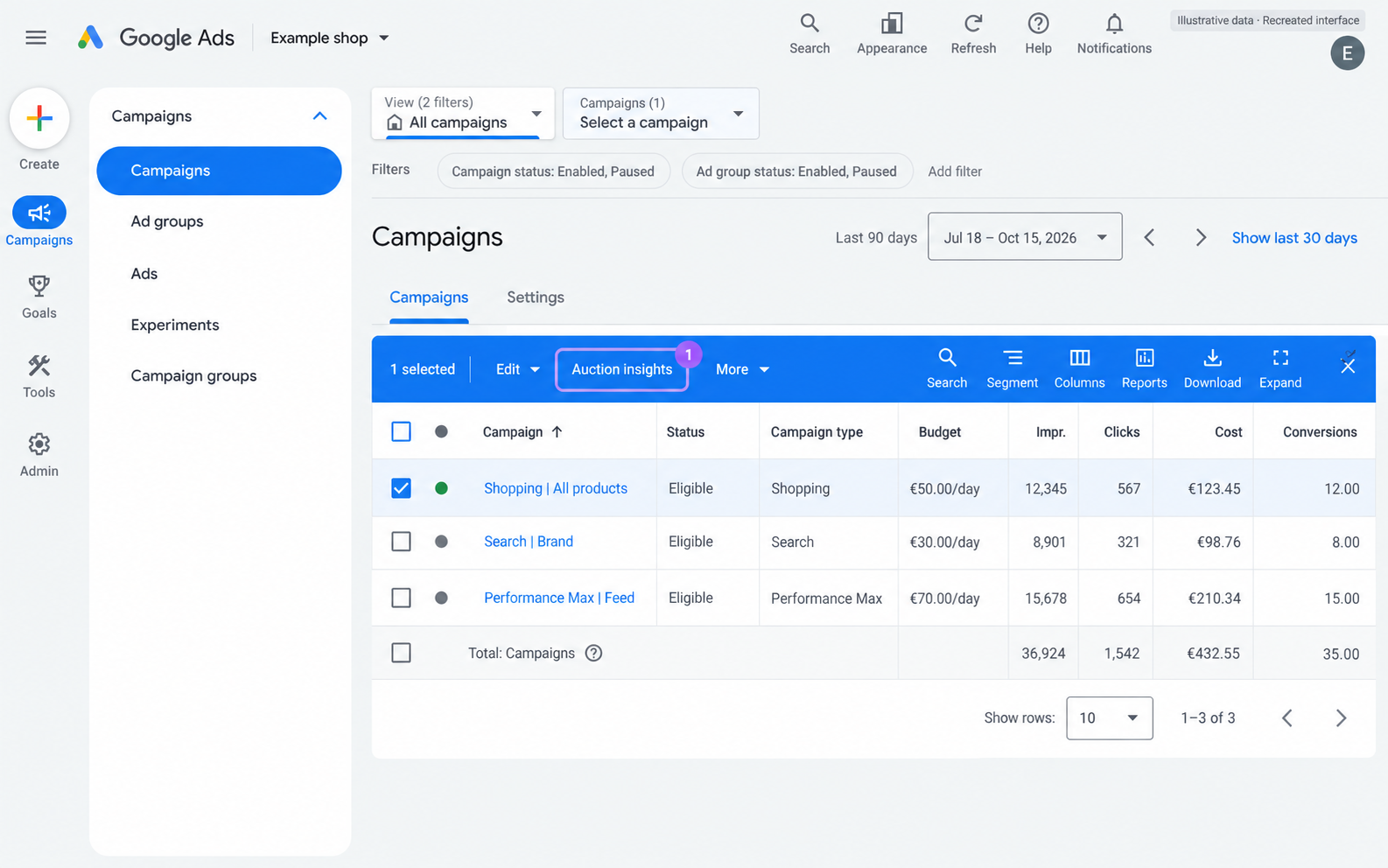Go to previous date range arrow
Screen dimensions: 1388x868
pyautogui.click(x=1149, y=237)
